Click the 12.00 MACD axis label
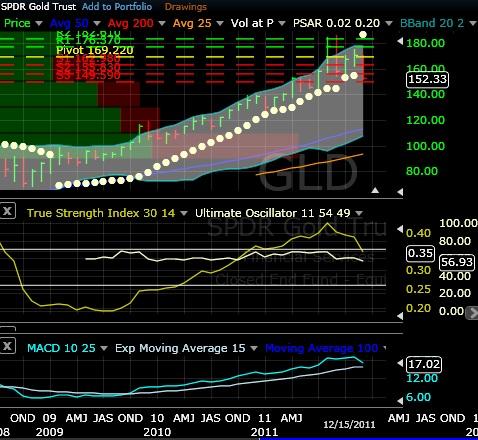The height and width of the screenshot is (440, 478). tap(422, 378)
